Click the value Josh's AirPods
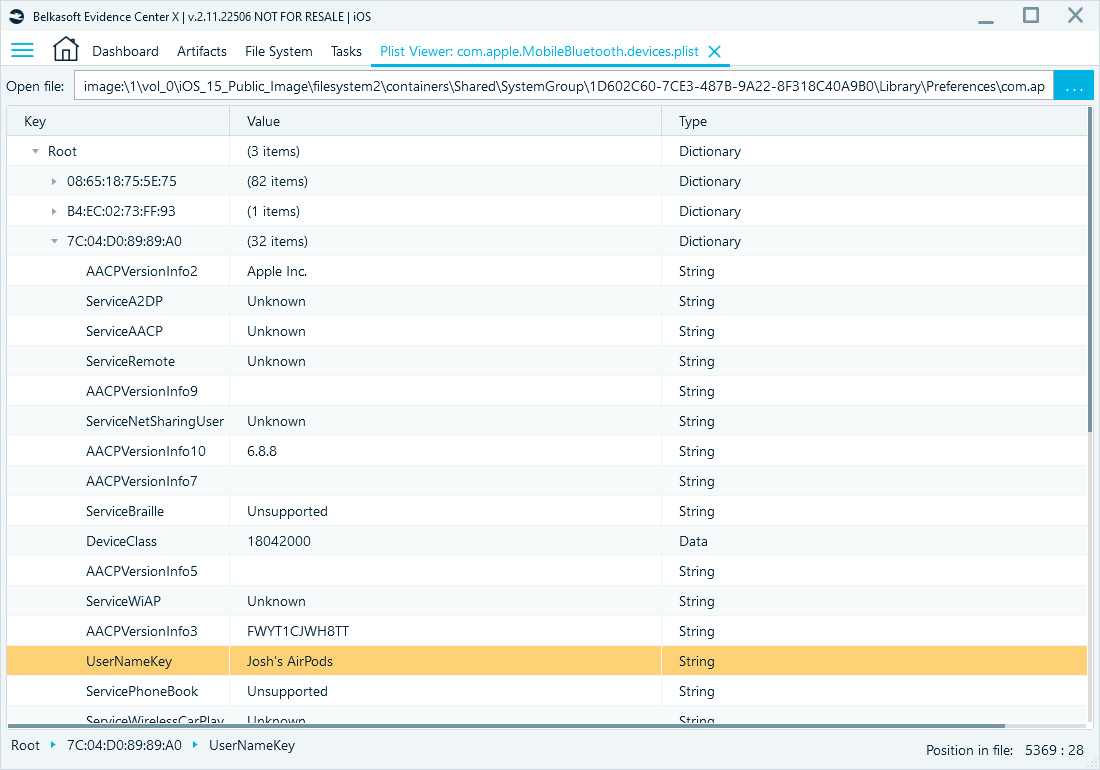This screenshot has height=770, width=1100. click(x=290, y=661)
